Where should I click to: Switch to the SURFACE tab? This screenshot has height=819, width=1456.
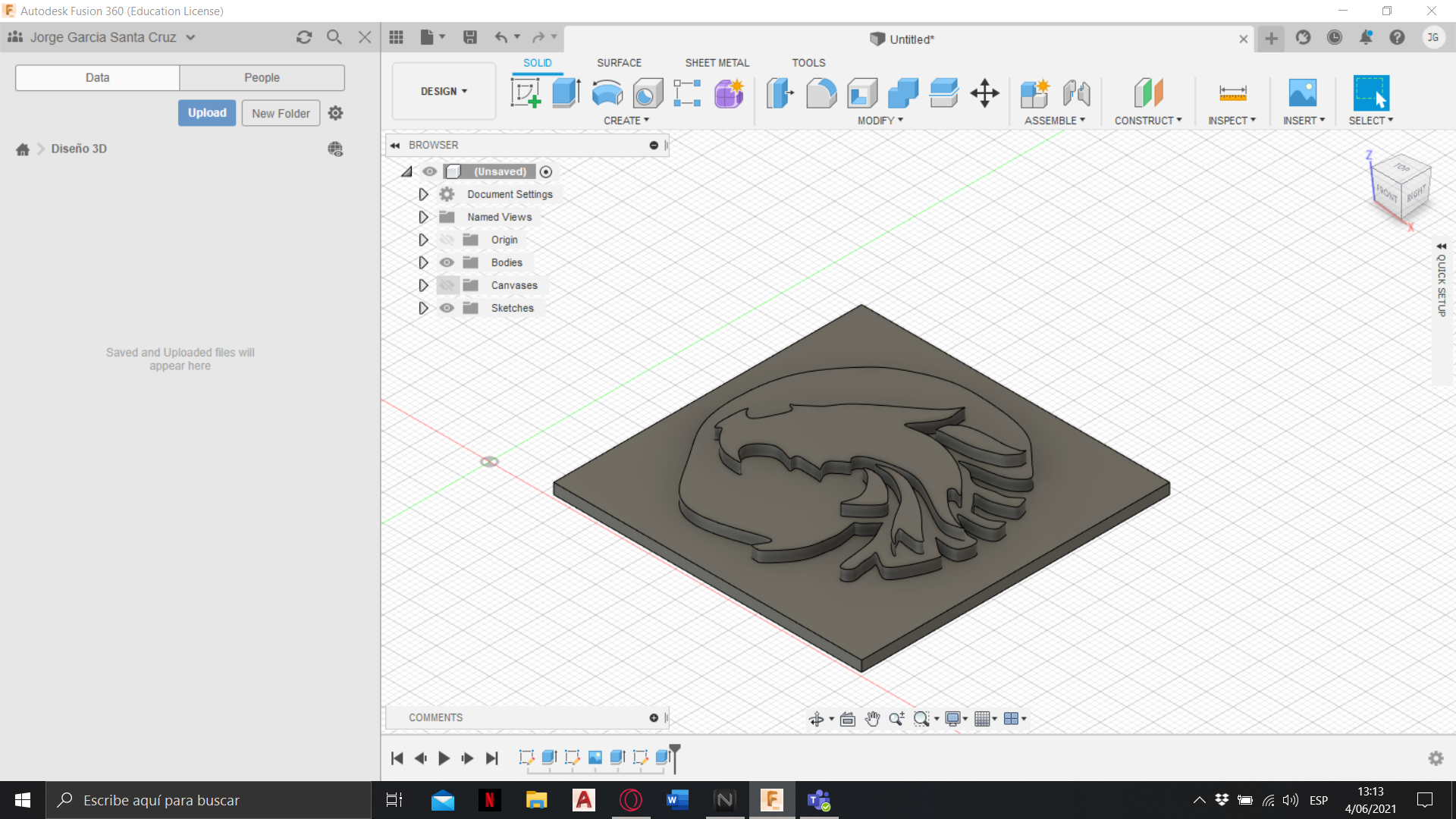coord(619,63)
